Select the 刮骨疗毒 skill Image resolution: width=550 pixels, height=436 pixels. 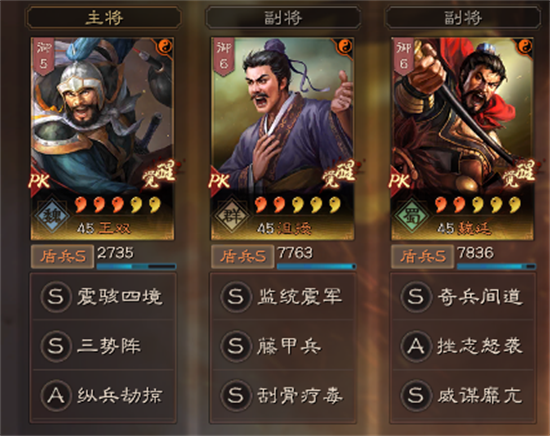tap(283, 395)
